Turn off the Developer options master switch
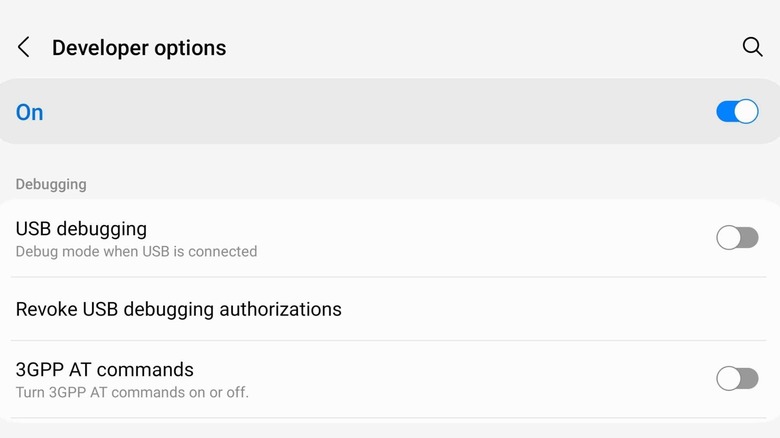 pos(737,111)
